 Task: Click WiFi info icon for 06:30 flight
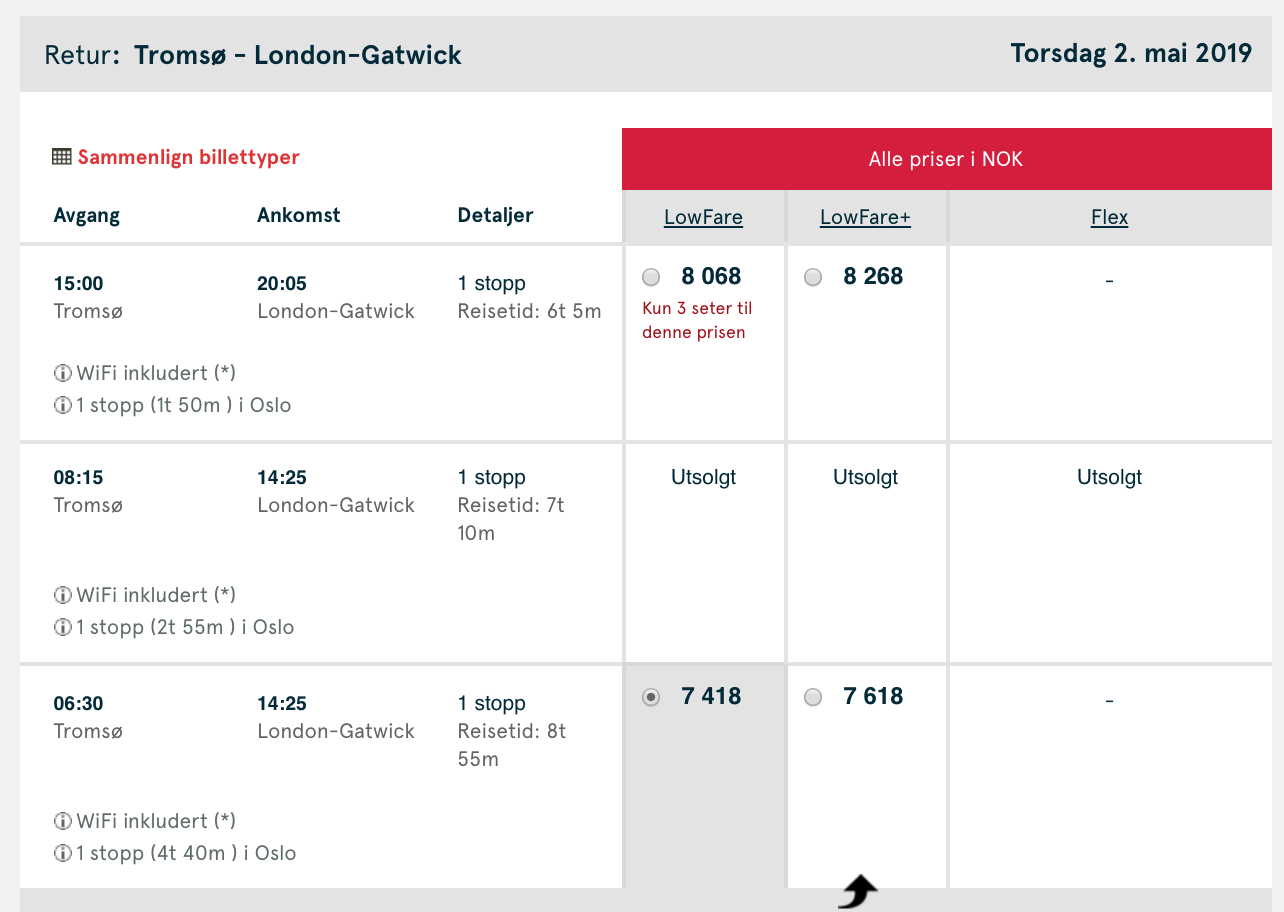(63, 822)
